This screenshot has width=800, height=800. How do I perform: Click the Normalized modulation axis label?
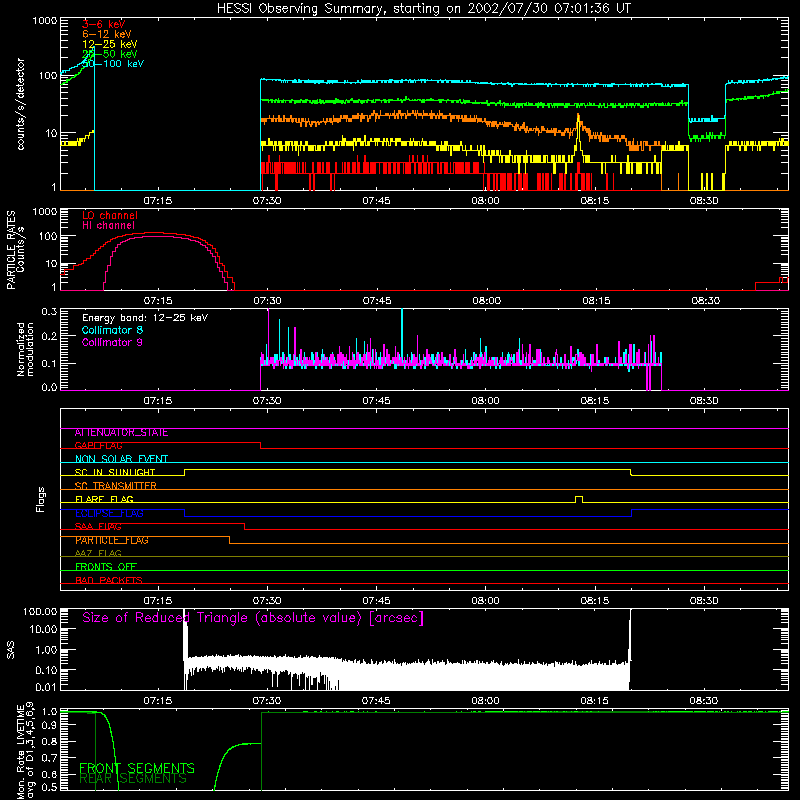pos(25,349)
